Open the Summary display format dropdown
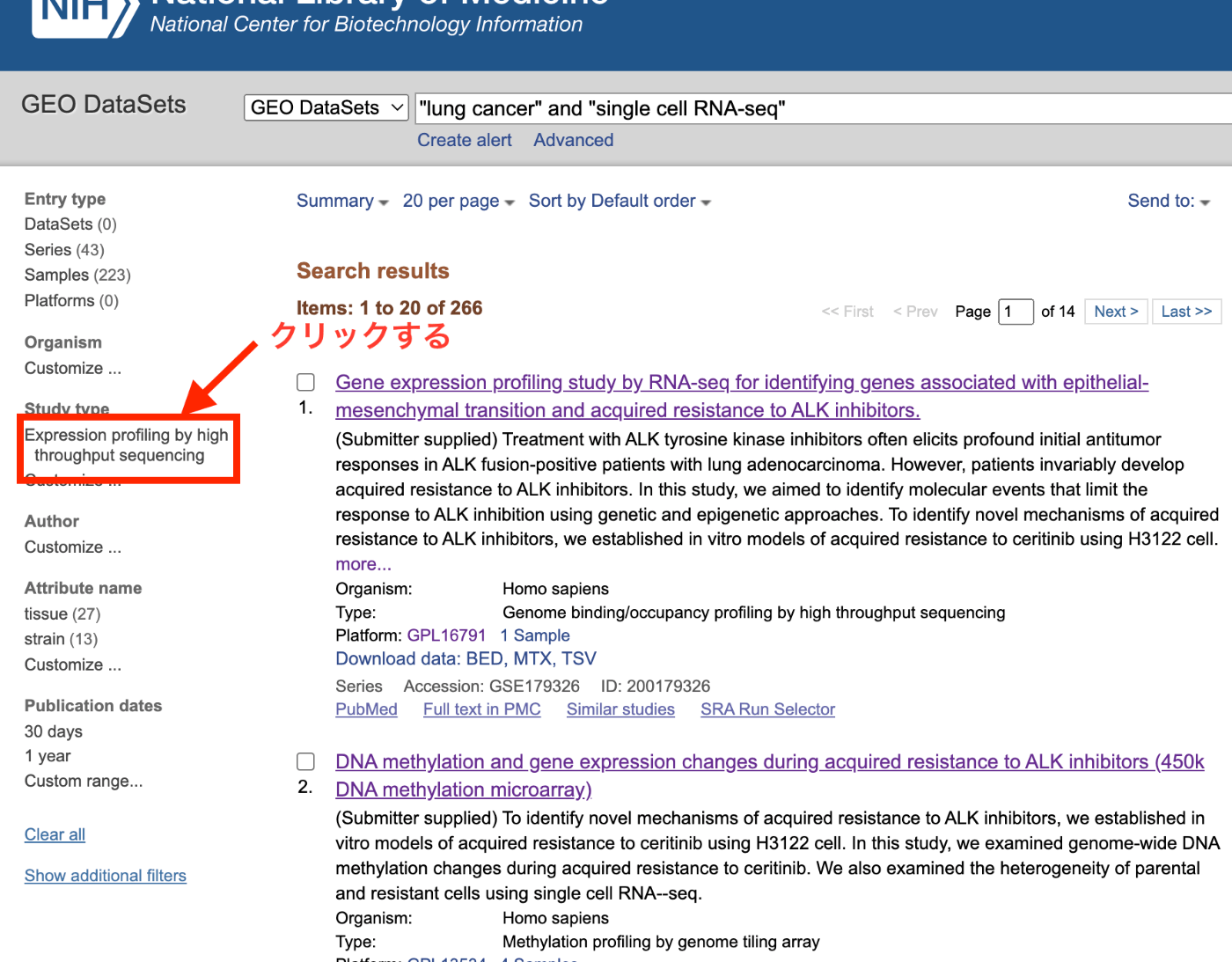 [x=342, y=201]
